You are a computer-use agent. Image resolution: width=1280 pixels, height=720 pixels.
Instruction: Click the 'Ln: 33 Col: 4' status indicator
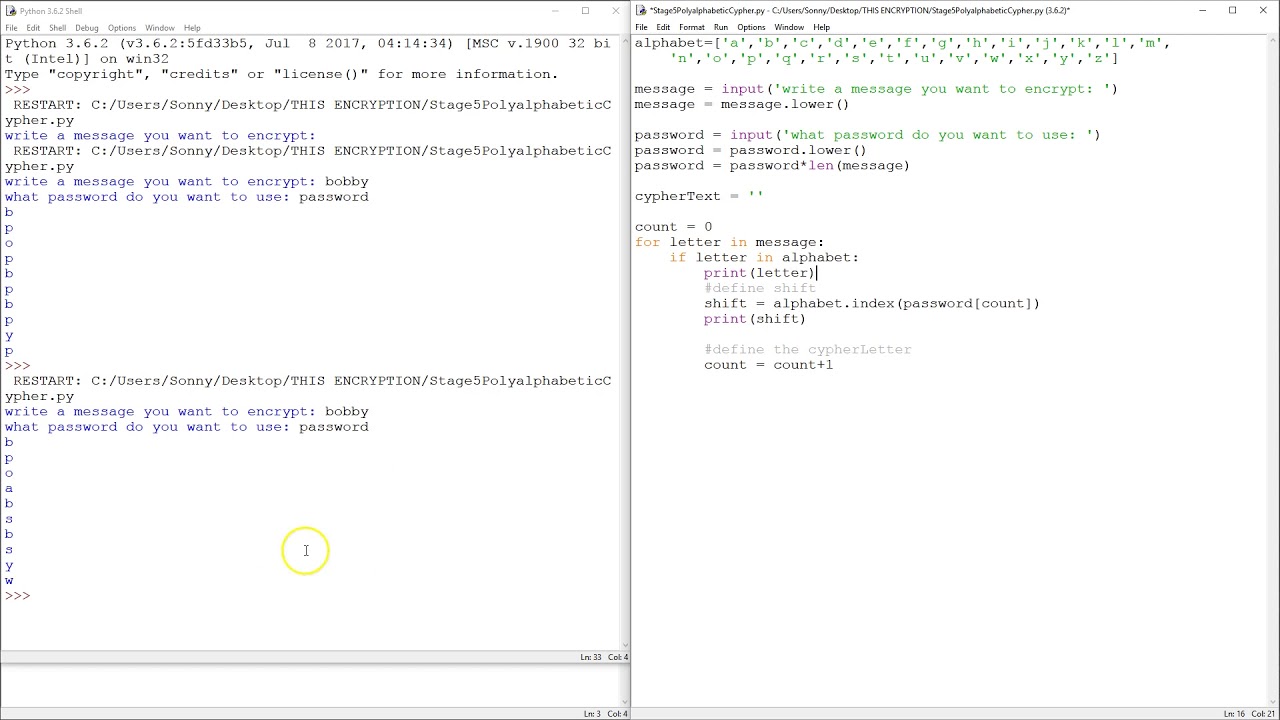pos(604,657)
